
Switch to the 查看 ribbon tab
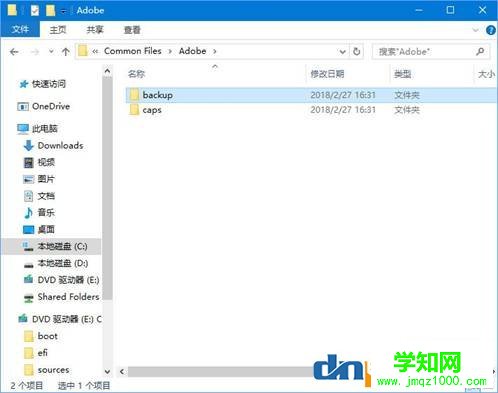(x=132, y=30)
